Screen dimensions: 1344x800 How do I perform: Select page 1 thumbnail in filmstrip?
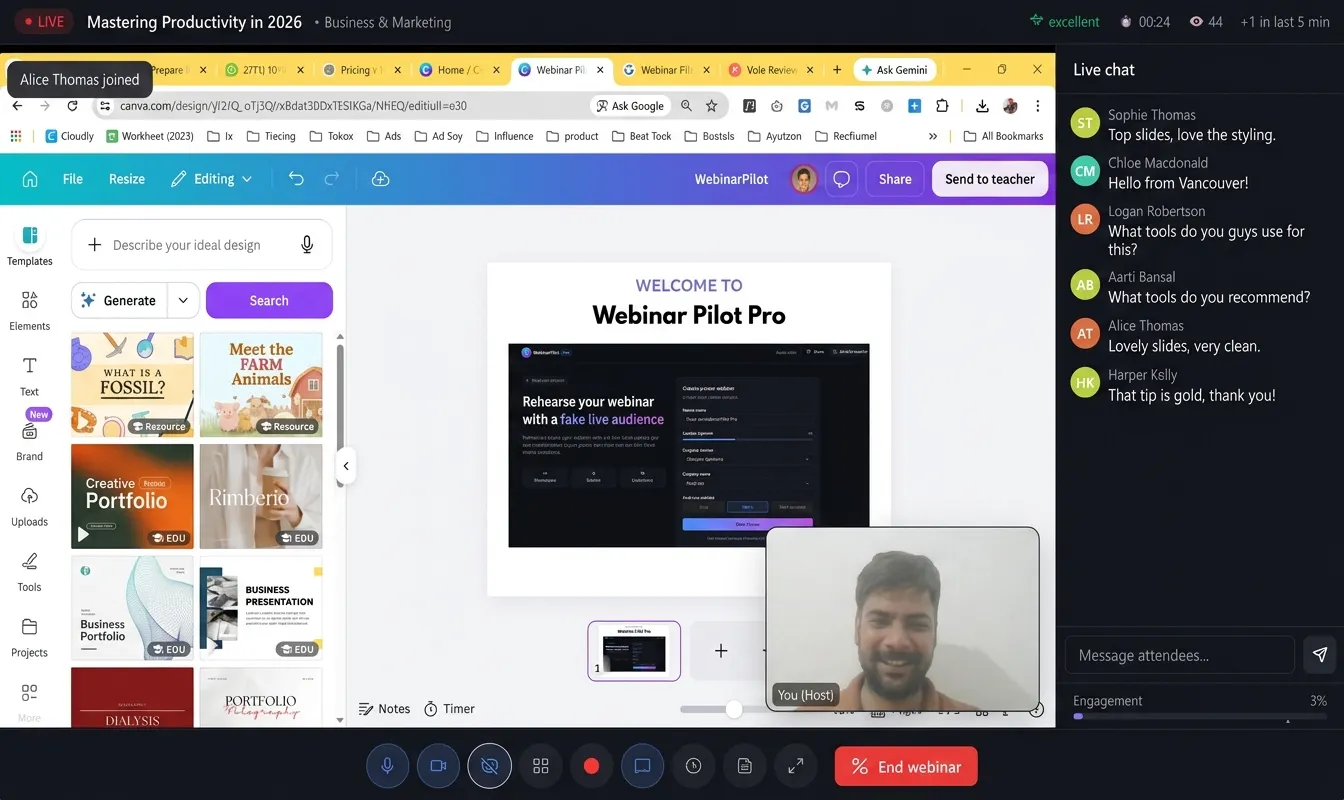[x=634, y=651]
